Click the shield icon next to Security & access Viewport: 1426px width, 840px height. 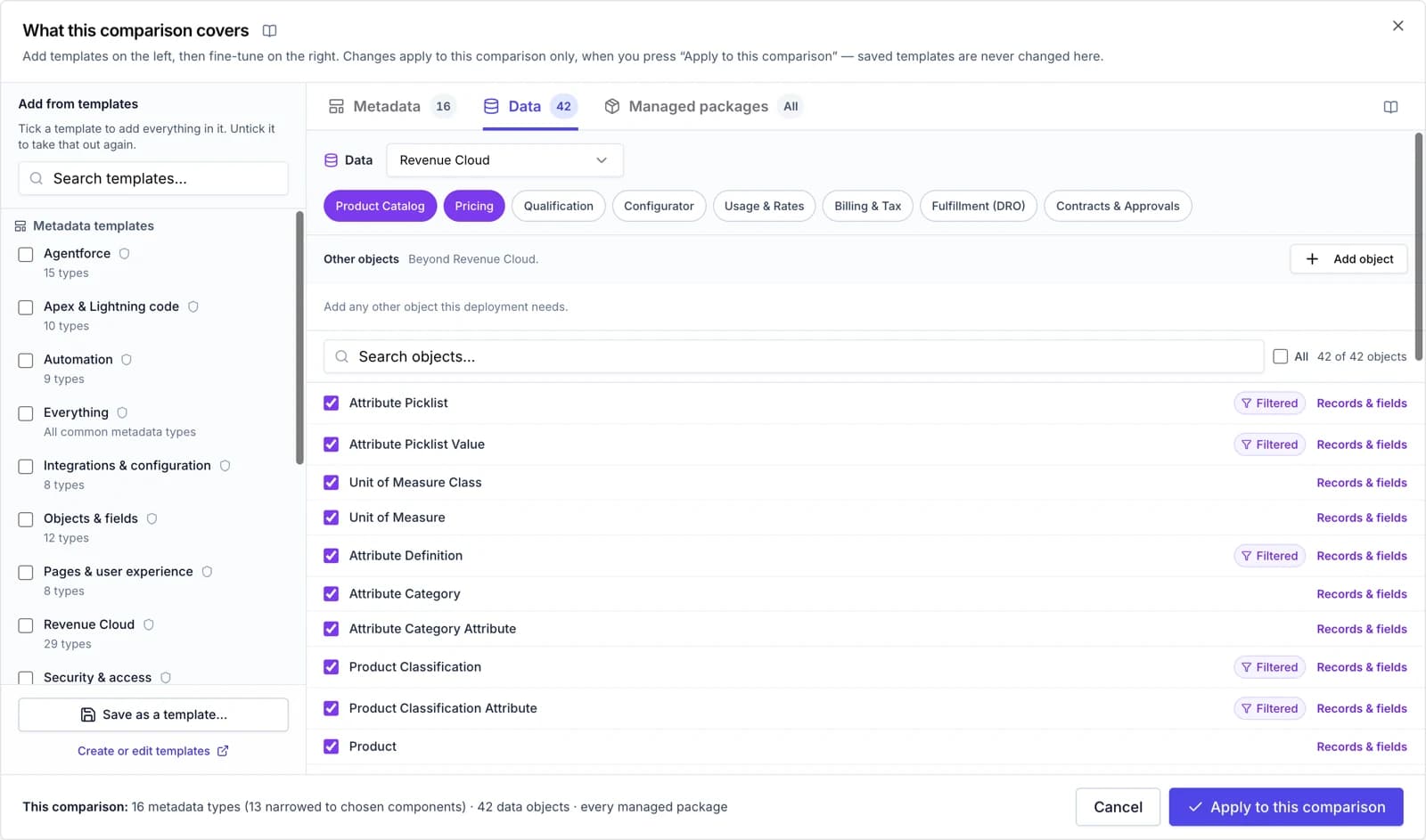point(166,678)
